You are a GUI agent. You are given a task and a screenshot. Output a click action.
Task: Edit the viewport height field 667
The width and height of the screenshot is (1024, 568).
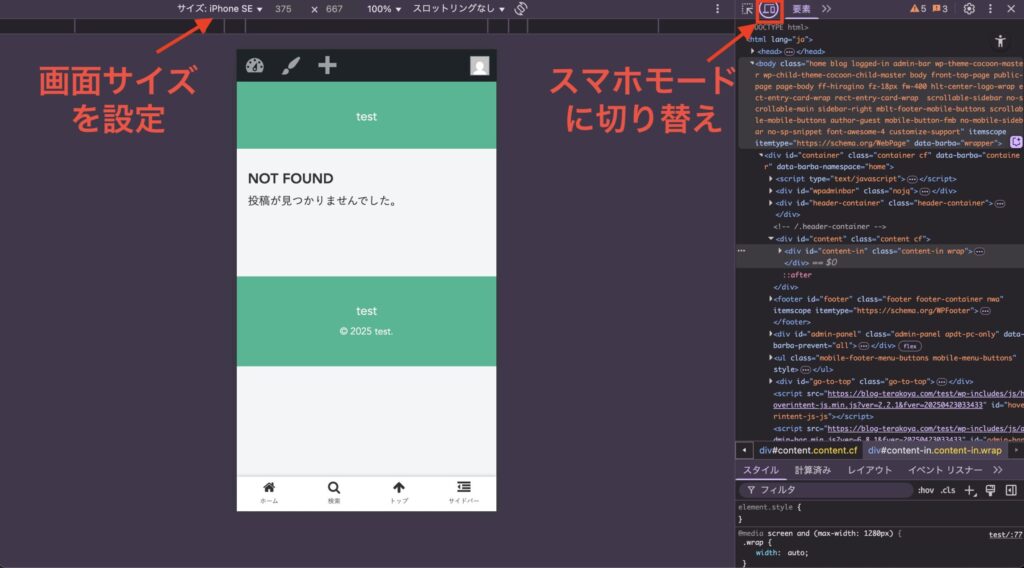[x=334, y=8]
